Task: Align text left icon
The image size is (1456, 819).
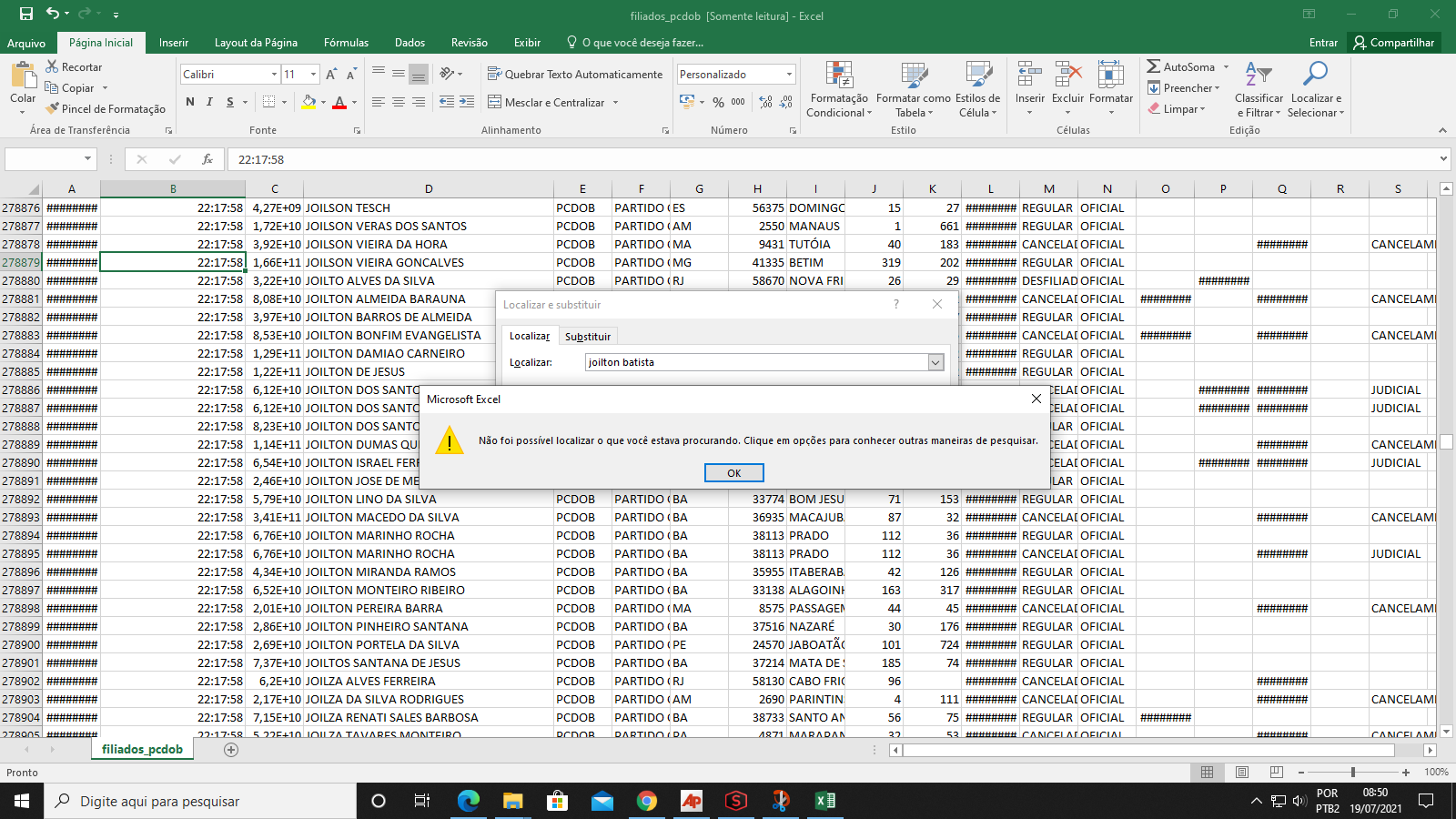Action: 379,102
